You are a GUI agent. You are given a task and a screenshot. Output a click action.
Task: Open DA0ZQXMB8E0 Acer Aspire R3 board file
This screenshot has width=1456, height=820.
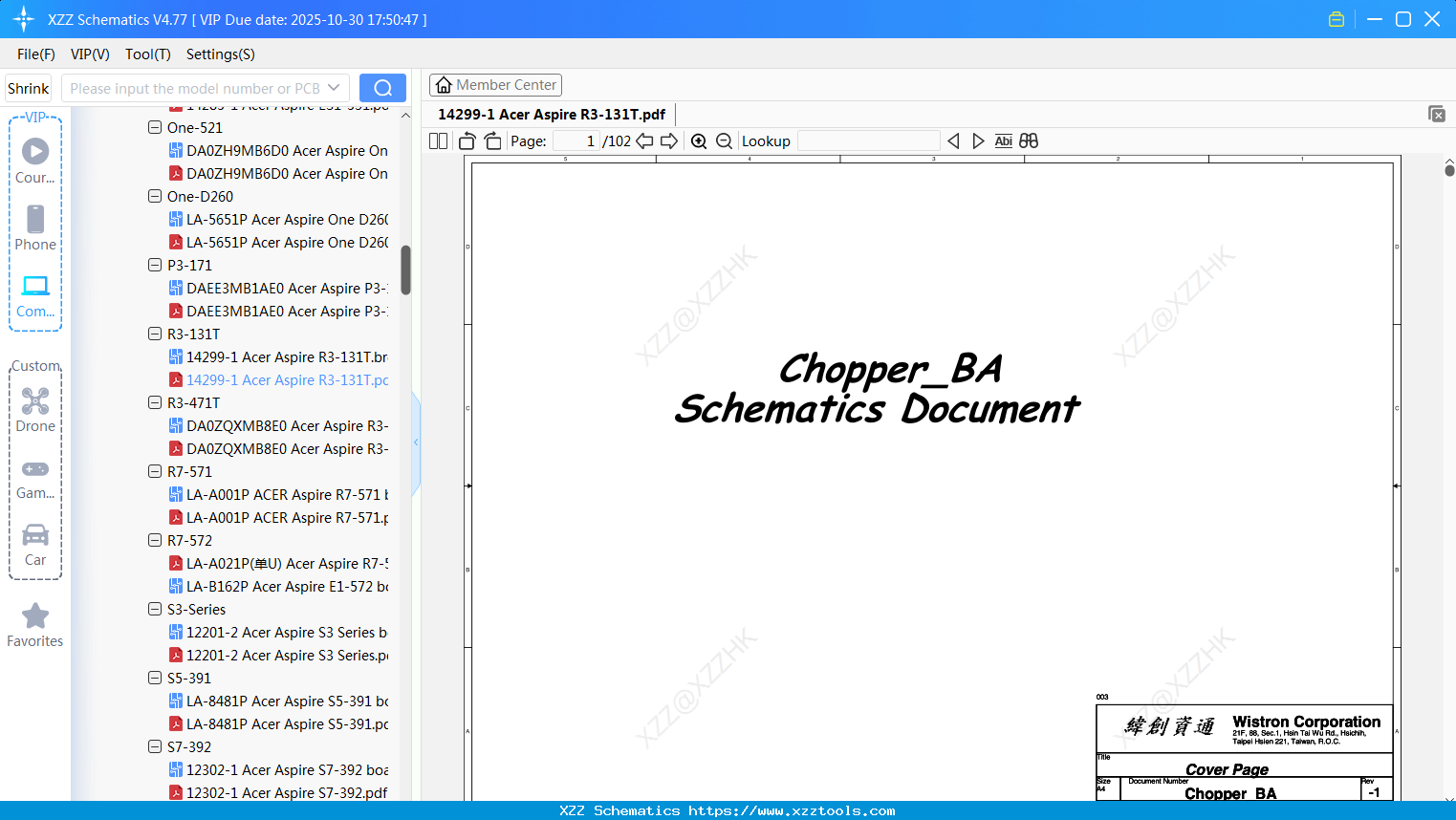point(279,425)
